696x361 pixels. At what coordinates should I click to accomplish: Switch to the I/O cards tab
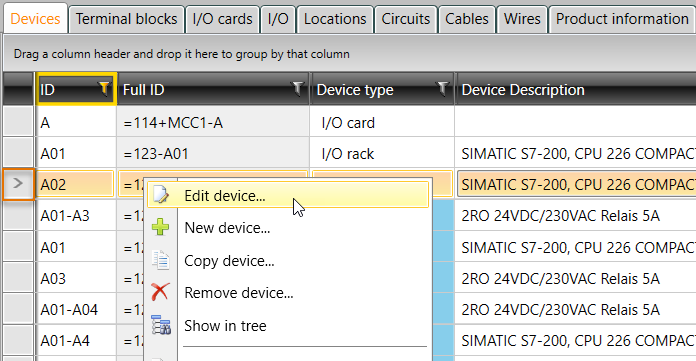(x=222, y=19)
